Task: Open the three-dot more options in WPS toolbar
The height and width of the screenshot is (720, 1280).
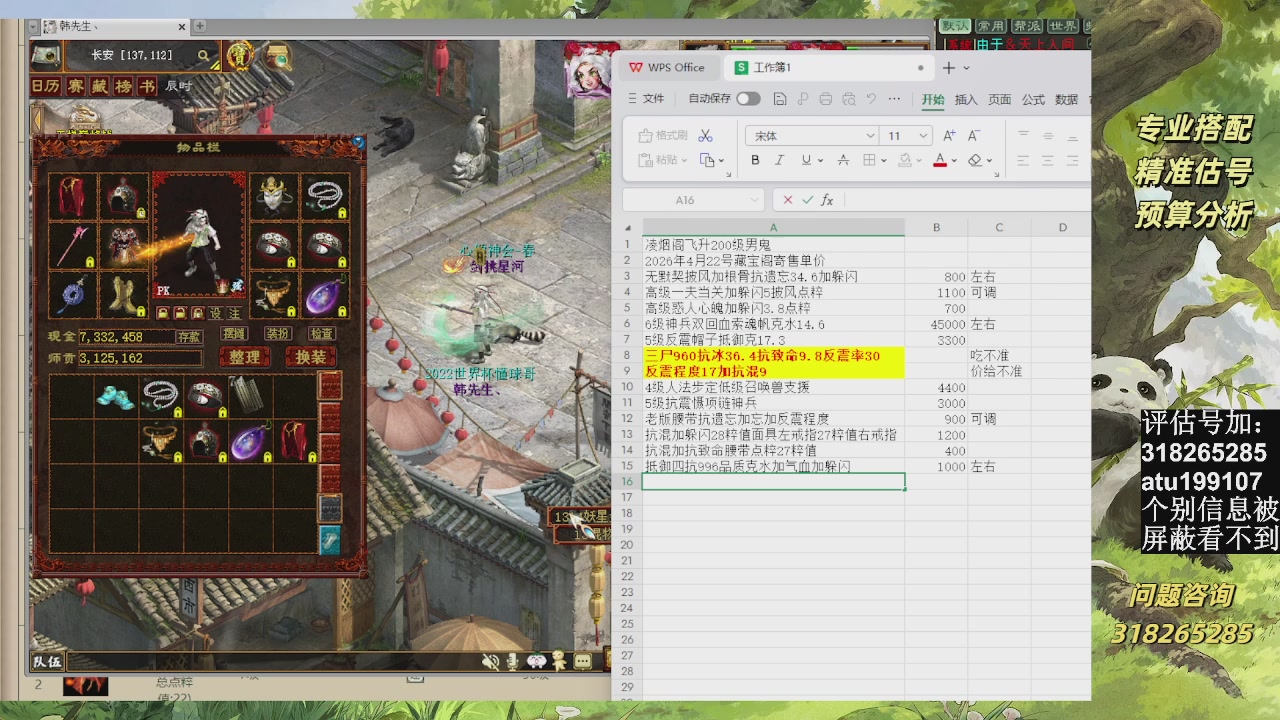Action: tap(894, 99)
